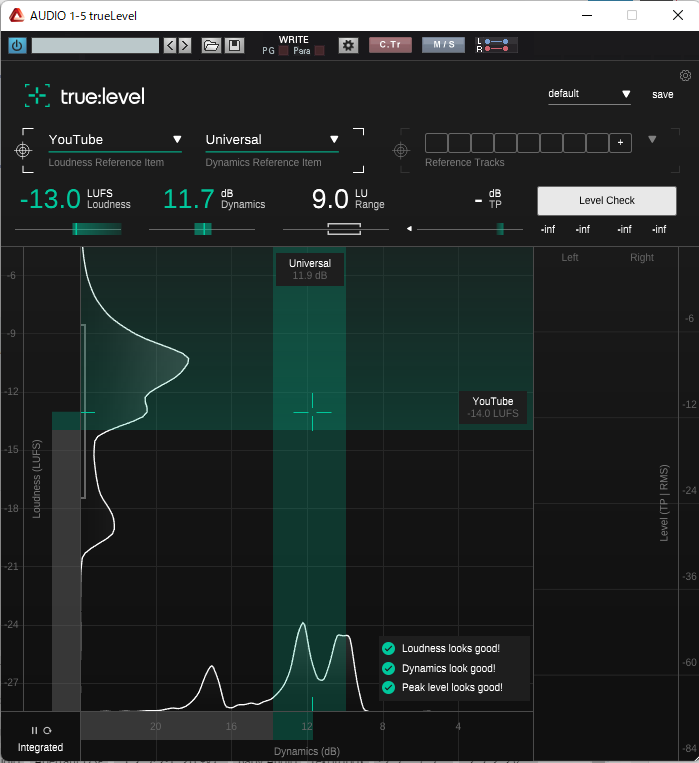Viewport: 699px width, 763px height.
Task: Click the true peak left arrow marker
Action: [x=409, y=229]
